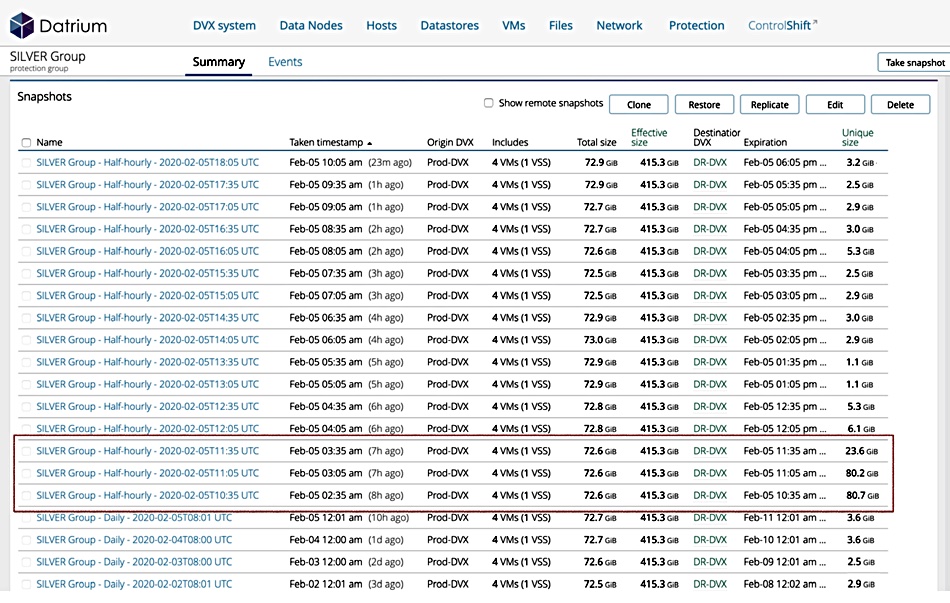Navigate to Datastores
The height and width of the screenshot is (603, 950).
450,25
